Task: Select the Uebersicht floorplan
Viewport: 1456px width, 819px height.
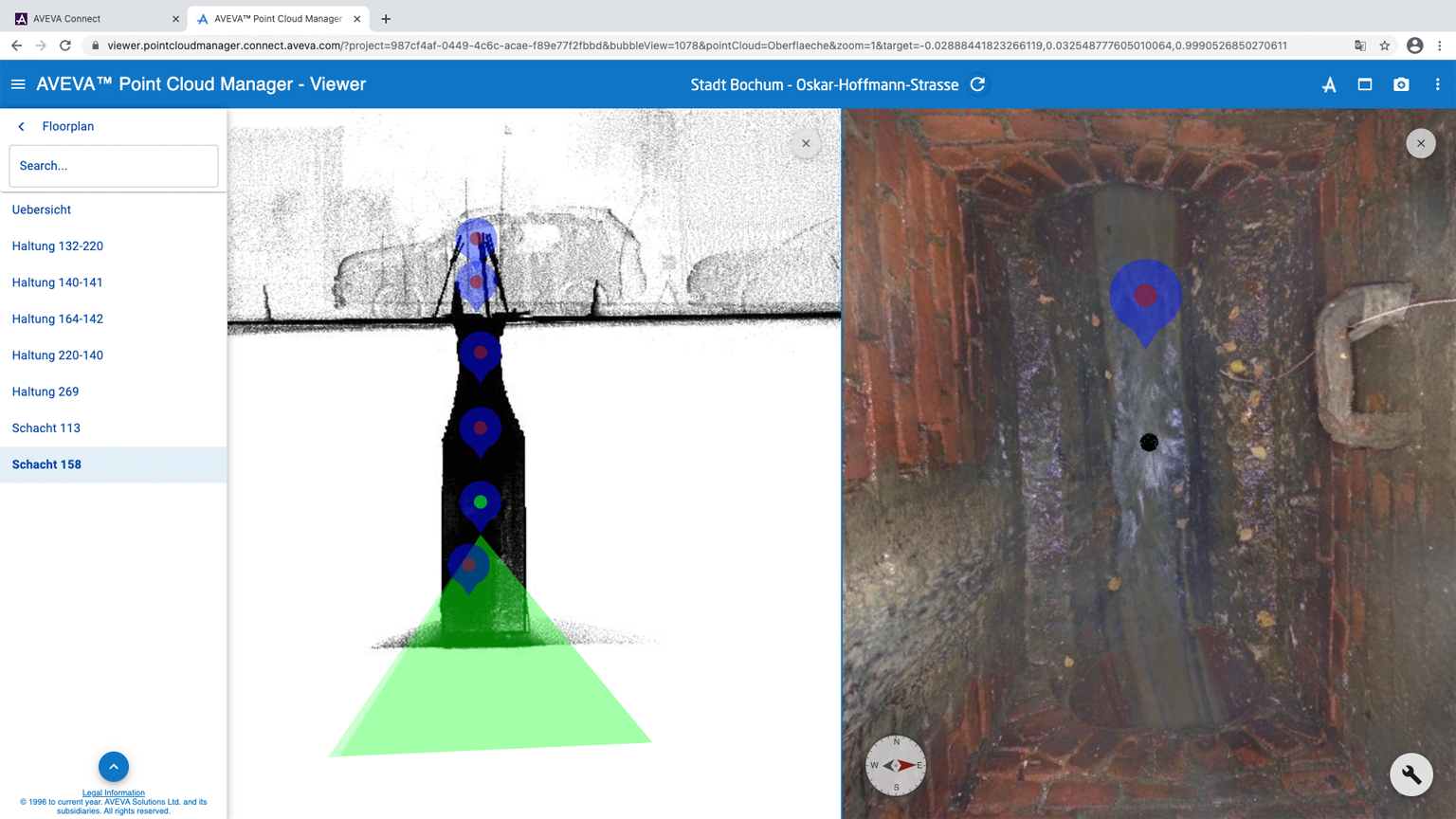Action: [x=42, y=209]
